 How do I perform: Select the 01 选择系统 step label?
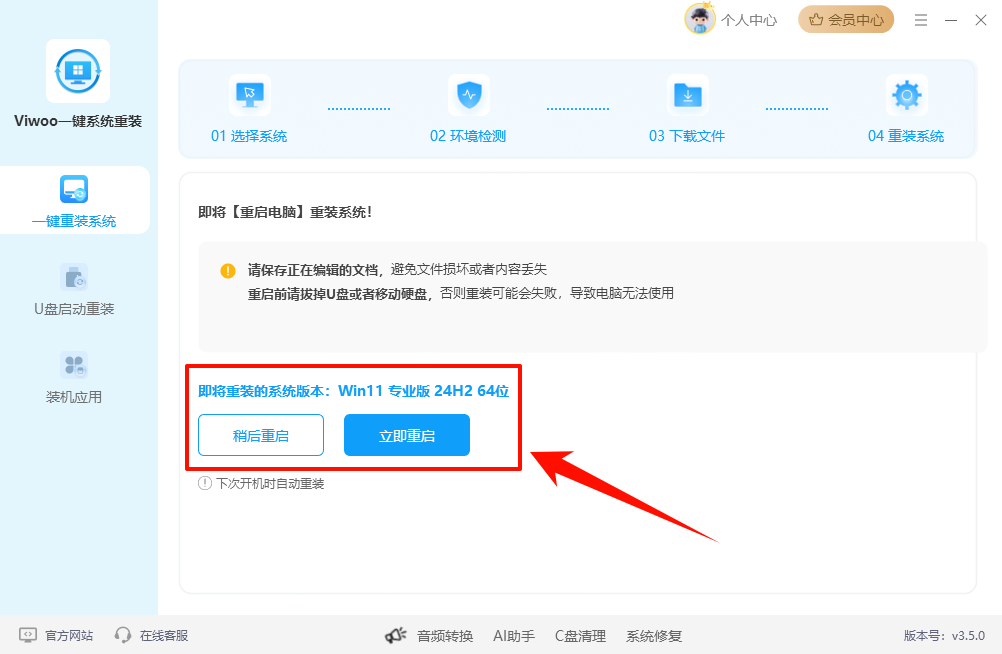point(249,136)
